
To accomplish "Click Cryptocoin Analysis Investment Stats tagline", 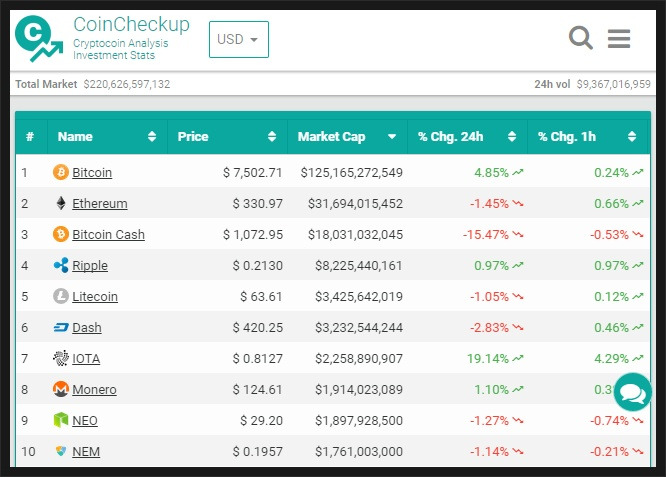I will (x=121, y=49).
